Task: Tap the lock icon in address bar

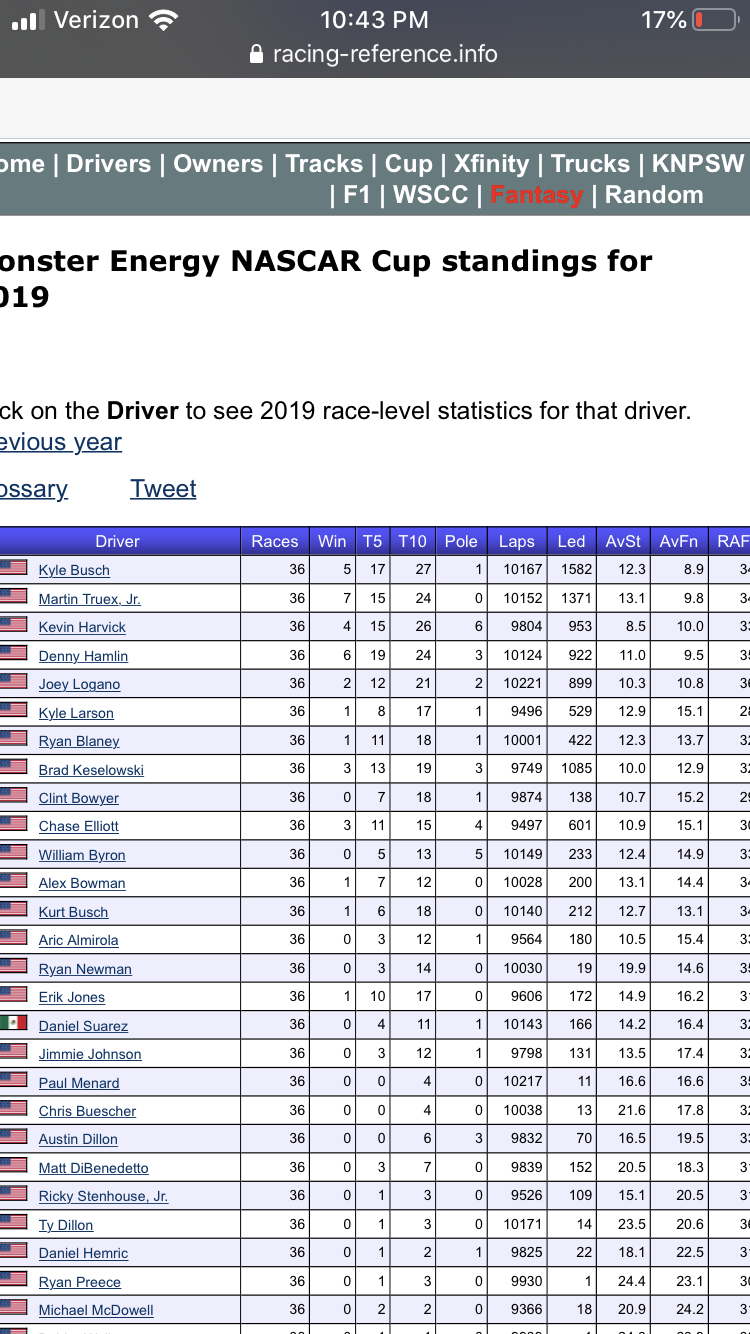Action: (257, 54)
